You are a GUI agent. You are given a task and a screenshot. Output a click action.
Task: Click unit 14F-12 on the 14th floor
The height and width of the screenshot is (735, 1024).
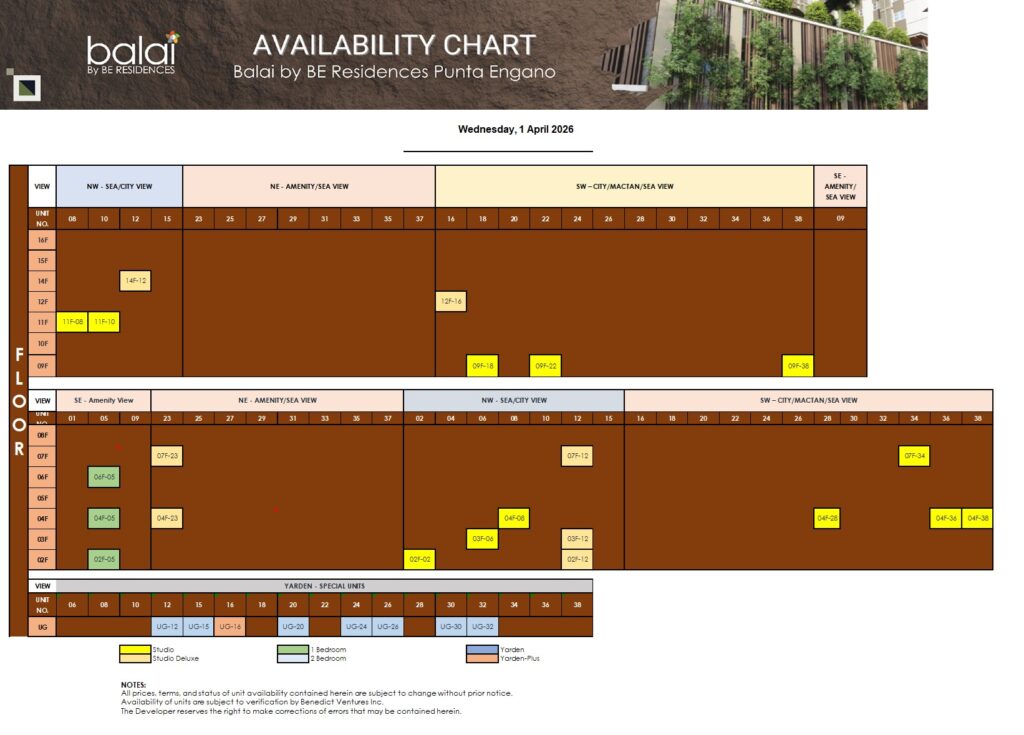(x=135, y=281)
